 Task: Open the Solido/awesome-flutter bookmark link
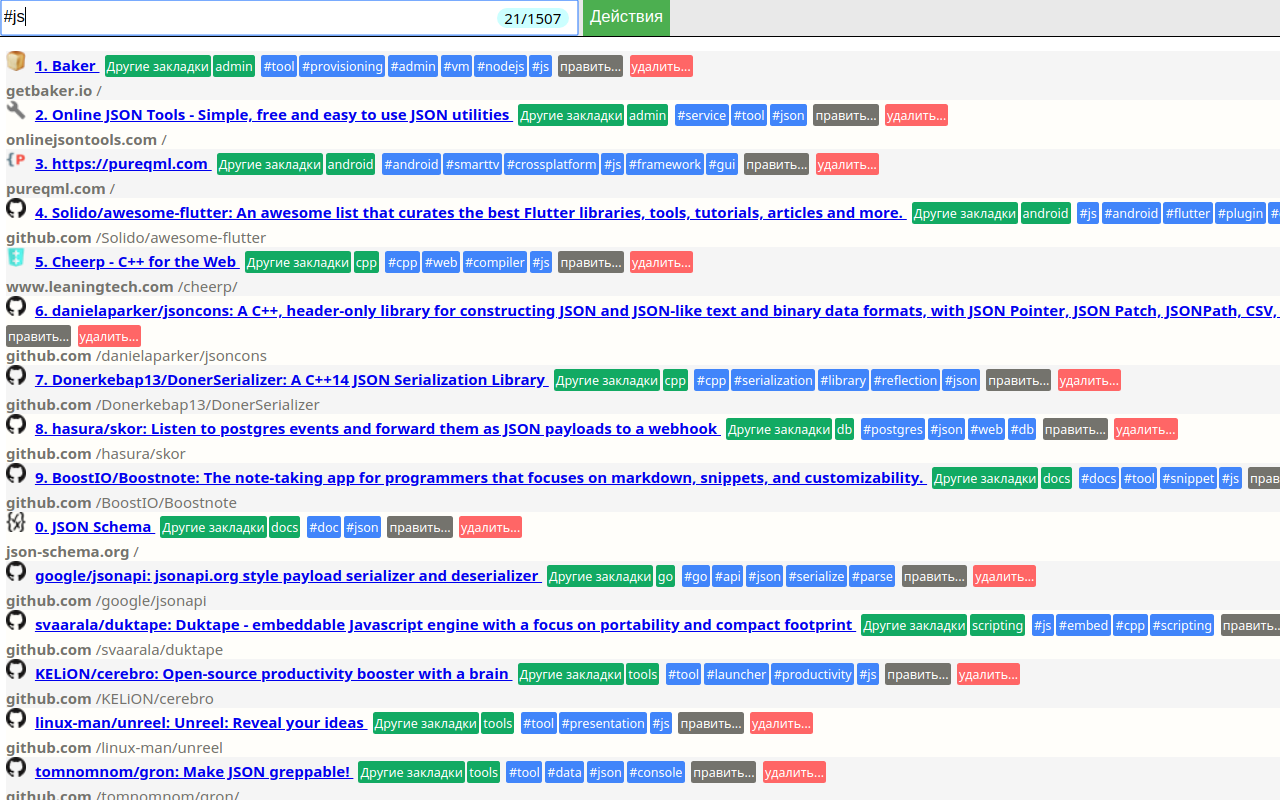pyautogui.click(x=470, y=213)
